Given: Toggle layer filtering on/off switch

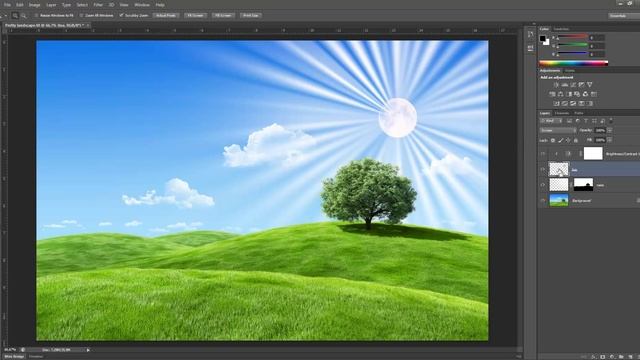Looking at the screenshot, I should [611, 120].
